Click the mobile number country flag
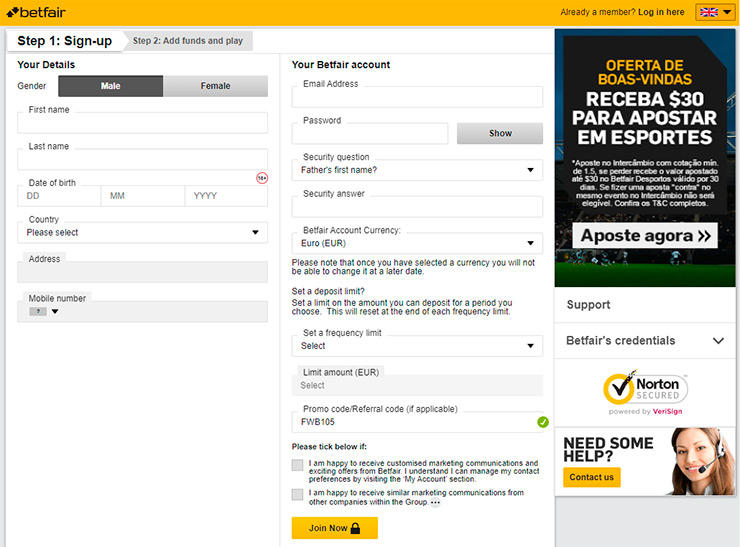This screenshot has width=740, height=547. [x=38, y=311]
